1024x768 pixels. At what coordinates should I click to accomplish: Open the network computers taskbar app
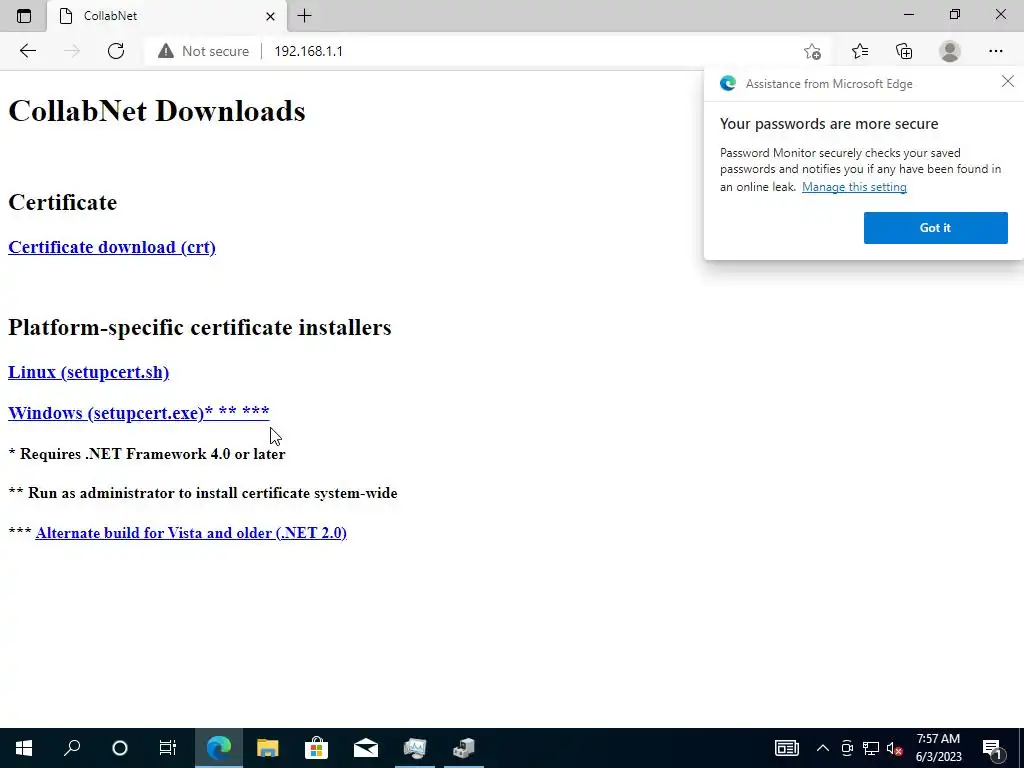[464, 748]
